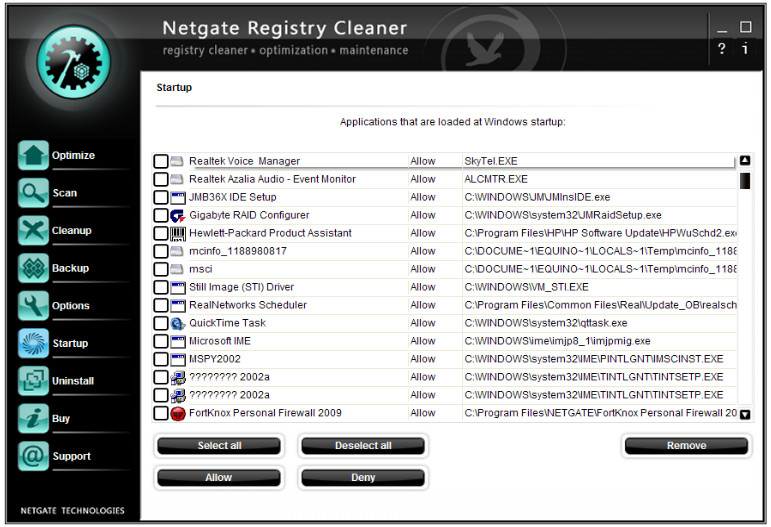Open the Optimize section
Viewport: 771px width, 527px height.
(73, 155)
